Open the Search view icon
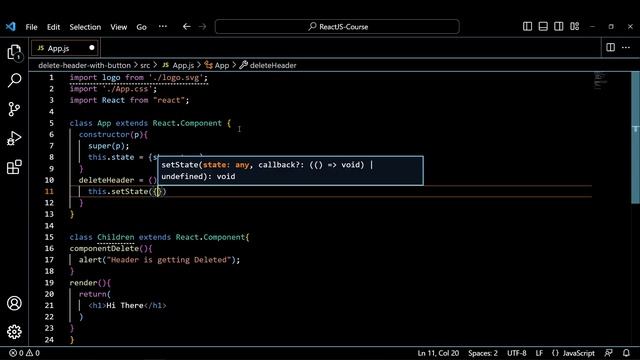The height and width of the screenshot is (360, 640). (14, 80)
